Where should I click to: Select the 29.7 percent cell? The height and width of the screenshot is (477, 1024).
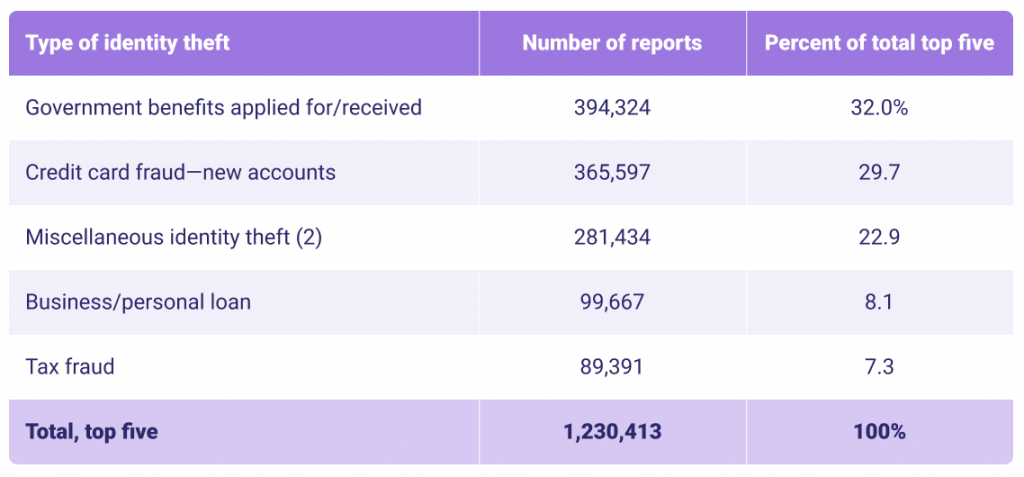(879, 172)
